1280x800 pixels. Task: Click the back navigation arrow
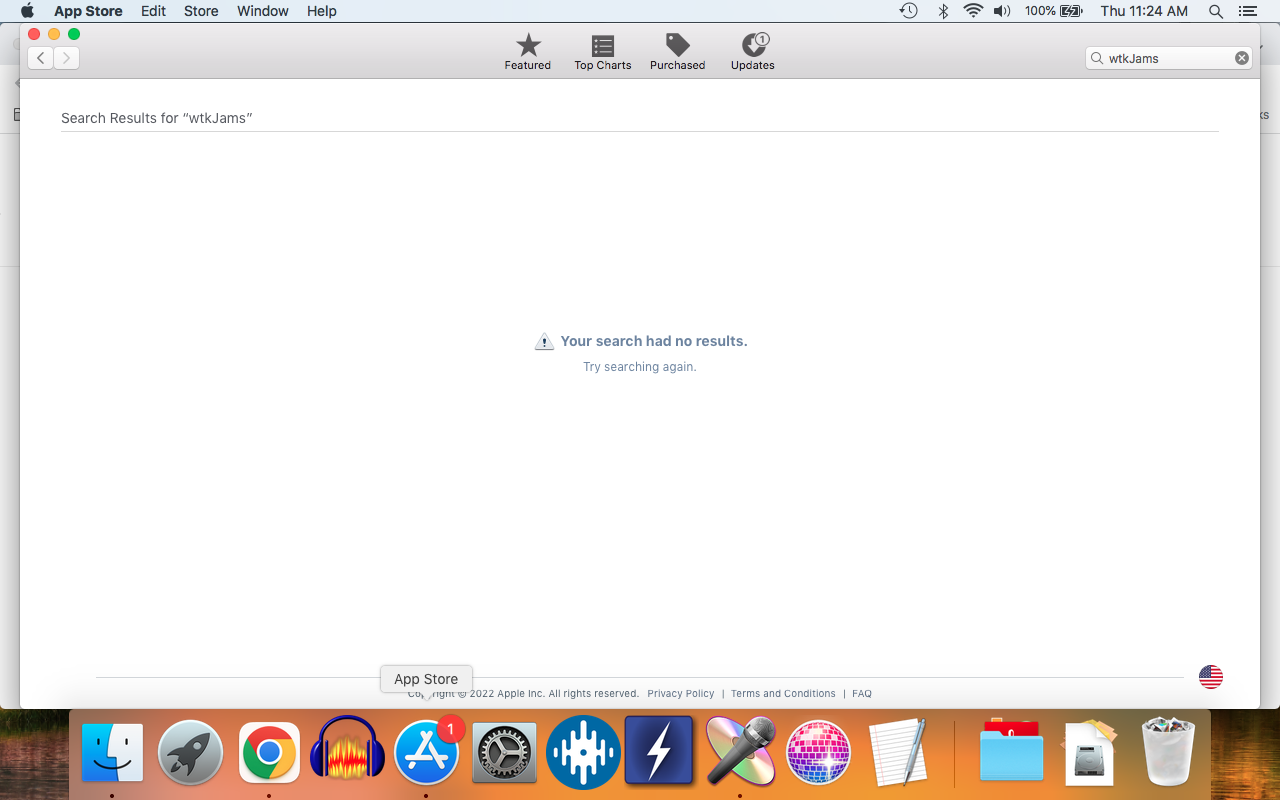pyautogui.click(x=40, y=58)
